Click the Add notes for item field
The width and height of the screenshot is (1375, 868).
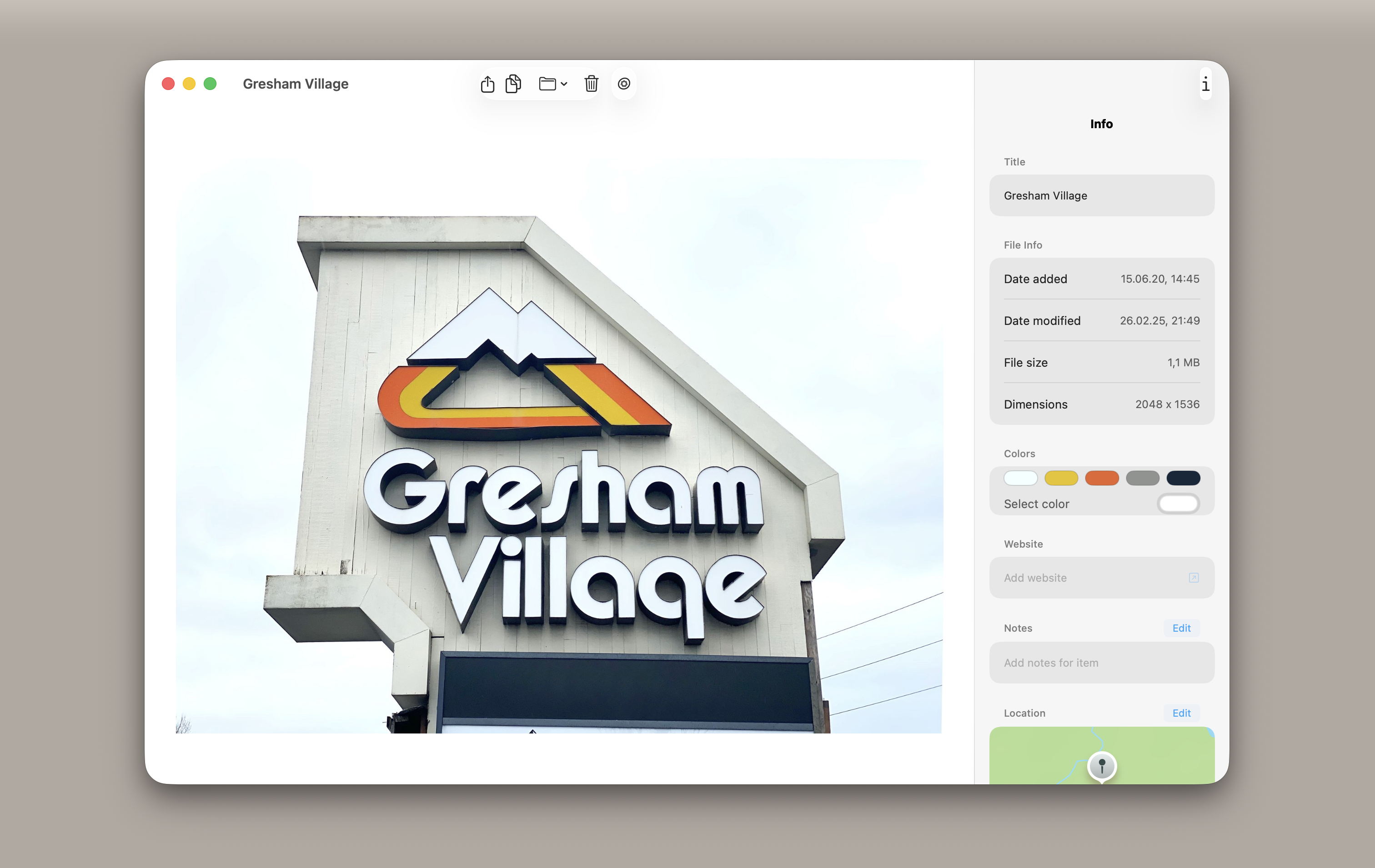[1101, 663]
